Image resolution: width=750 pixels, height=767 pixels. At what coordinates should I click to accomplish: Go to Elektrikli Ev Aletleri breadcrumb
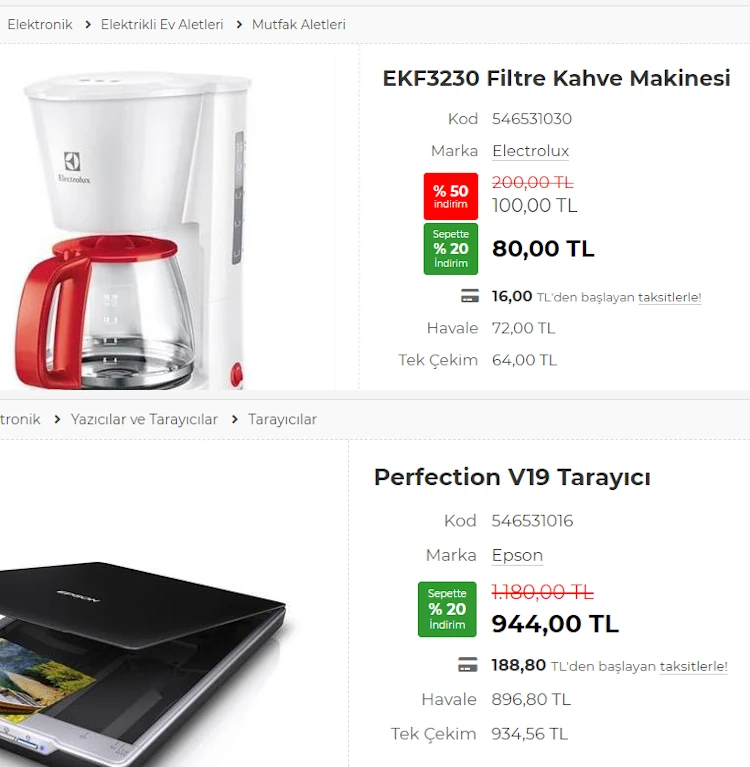tap(162, 24)
